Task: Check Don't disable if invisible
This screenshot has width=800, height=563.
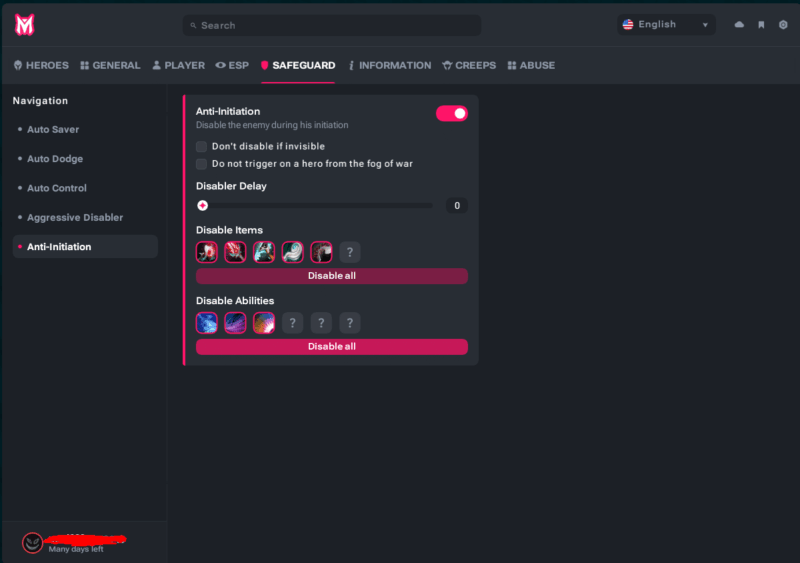Action: pos(202,146)
